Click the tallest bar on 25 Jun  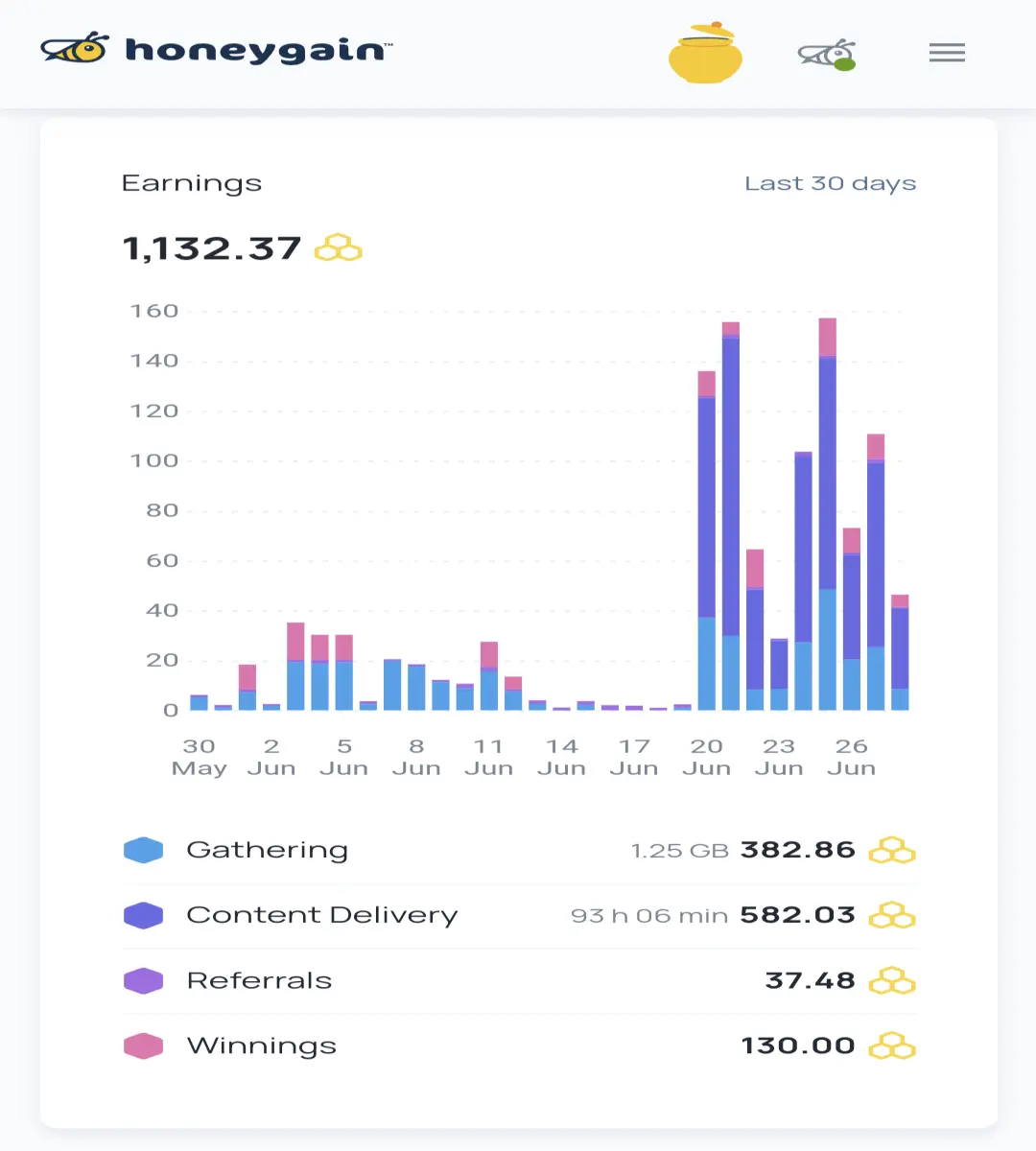click(x=828, y=514)
